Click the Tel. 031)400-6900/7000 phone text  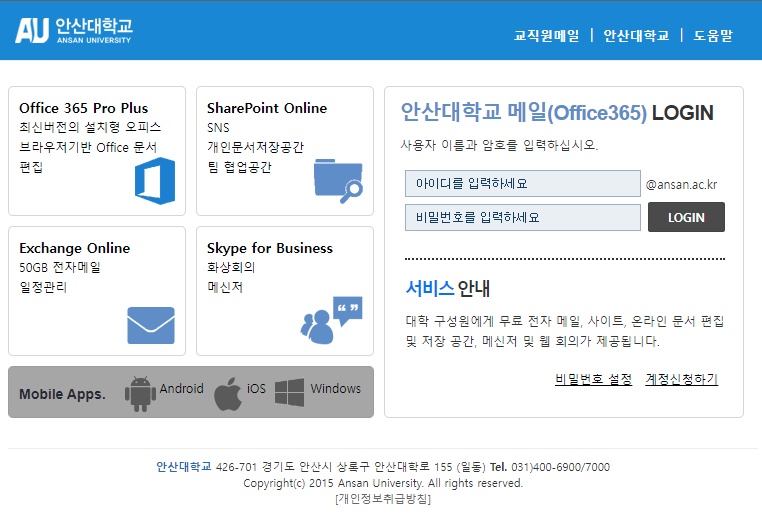point(550,467)
